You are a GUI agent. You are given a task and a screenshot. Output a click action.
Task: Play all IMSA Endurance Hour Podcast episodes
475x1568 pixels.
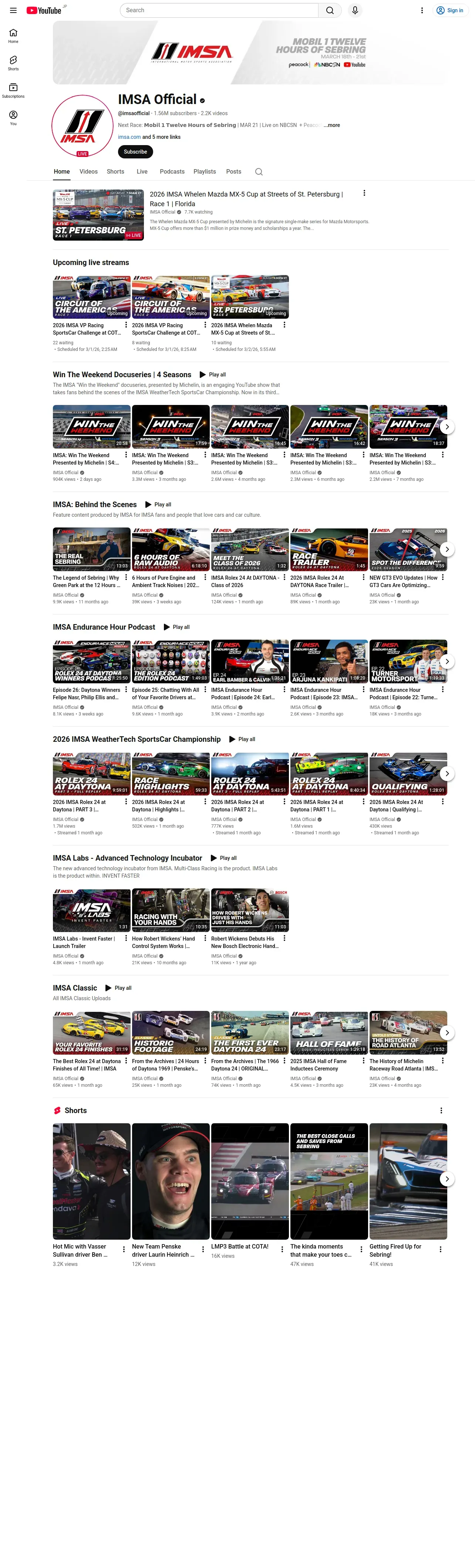coord(176,627)
